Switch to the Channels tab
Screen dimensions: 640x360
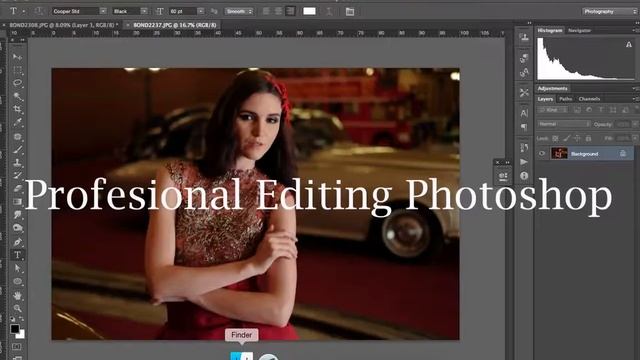[589, 99]
